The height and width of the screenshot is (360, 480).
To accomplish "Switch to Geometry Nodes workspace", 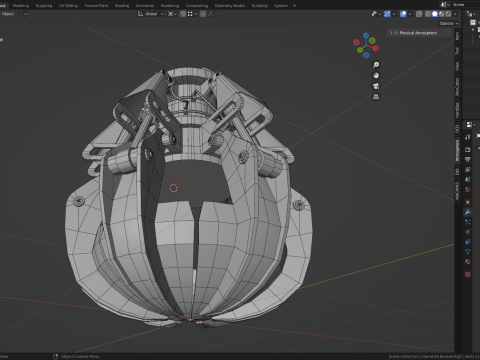I will pos(230,6).
